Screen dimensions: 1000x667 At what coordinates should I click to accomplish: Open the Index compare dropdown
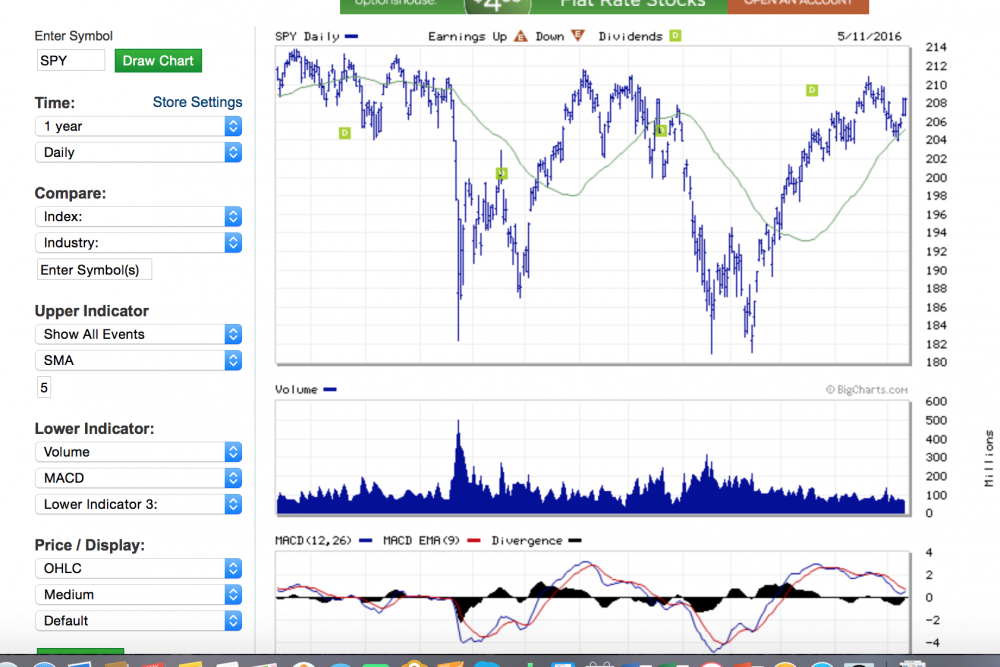pyautogui.click(x=139, y=216)
